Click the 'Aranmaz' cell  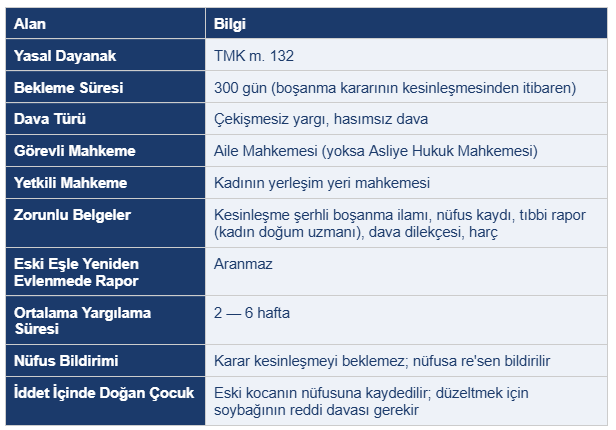[x=243, y=264]
